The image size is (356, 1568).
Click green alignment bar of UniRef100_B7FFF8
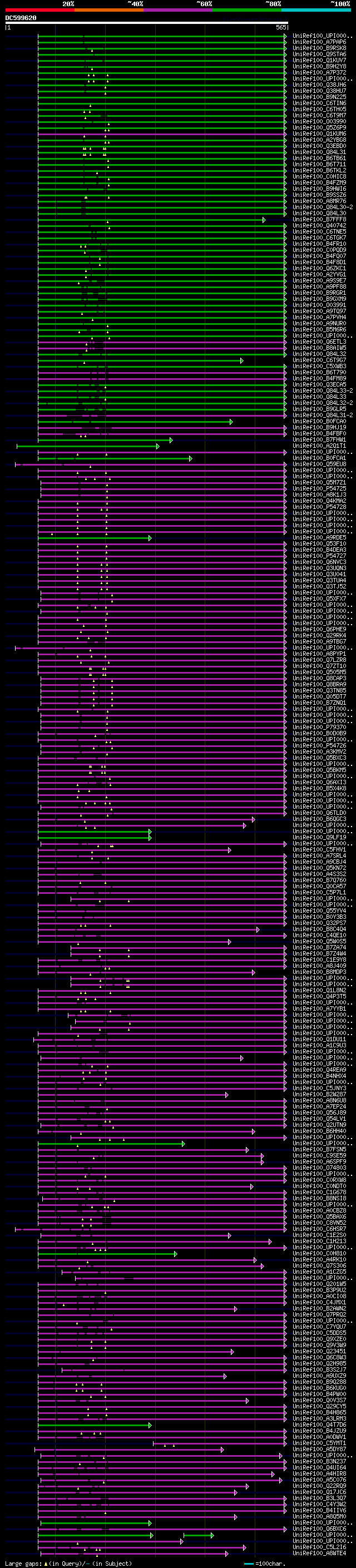click(151, 220)
